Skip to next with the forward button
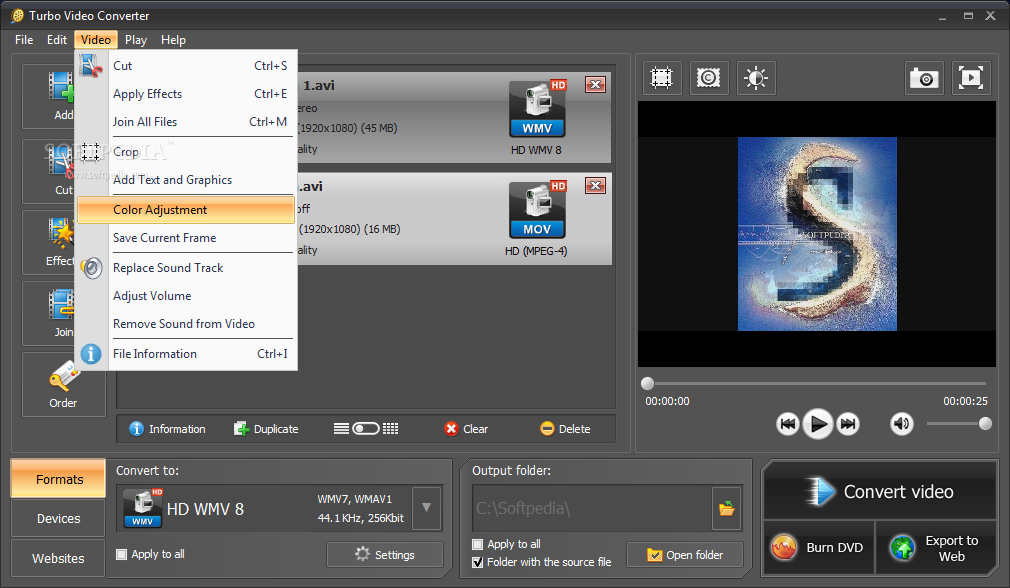This screenshot has width=1010, height=588. (x=848, y=424)
